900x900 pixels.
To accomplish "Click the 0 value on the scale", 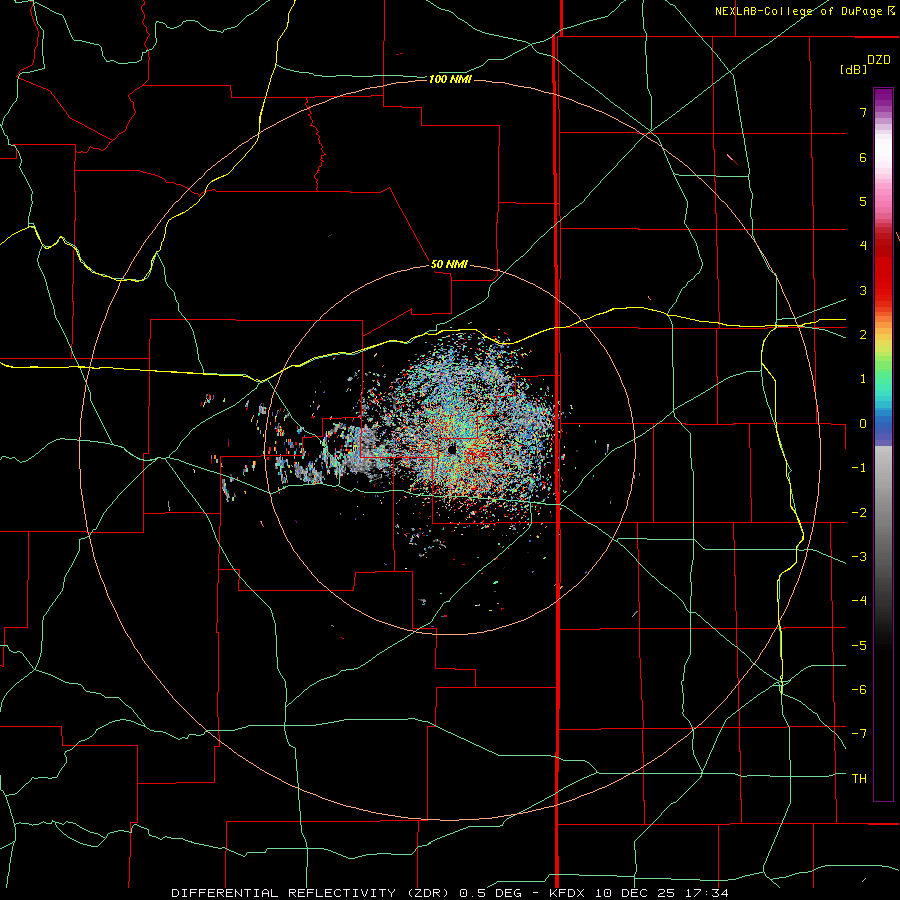I will (863, 424).
